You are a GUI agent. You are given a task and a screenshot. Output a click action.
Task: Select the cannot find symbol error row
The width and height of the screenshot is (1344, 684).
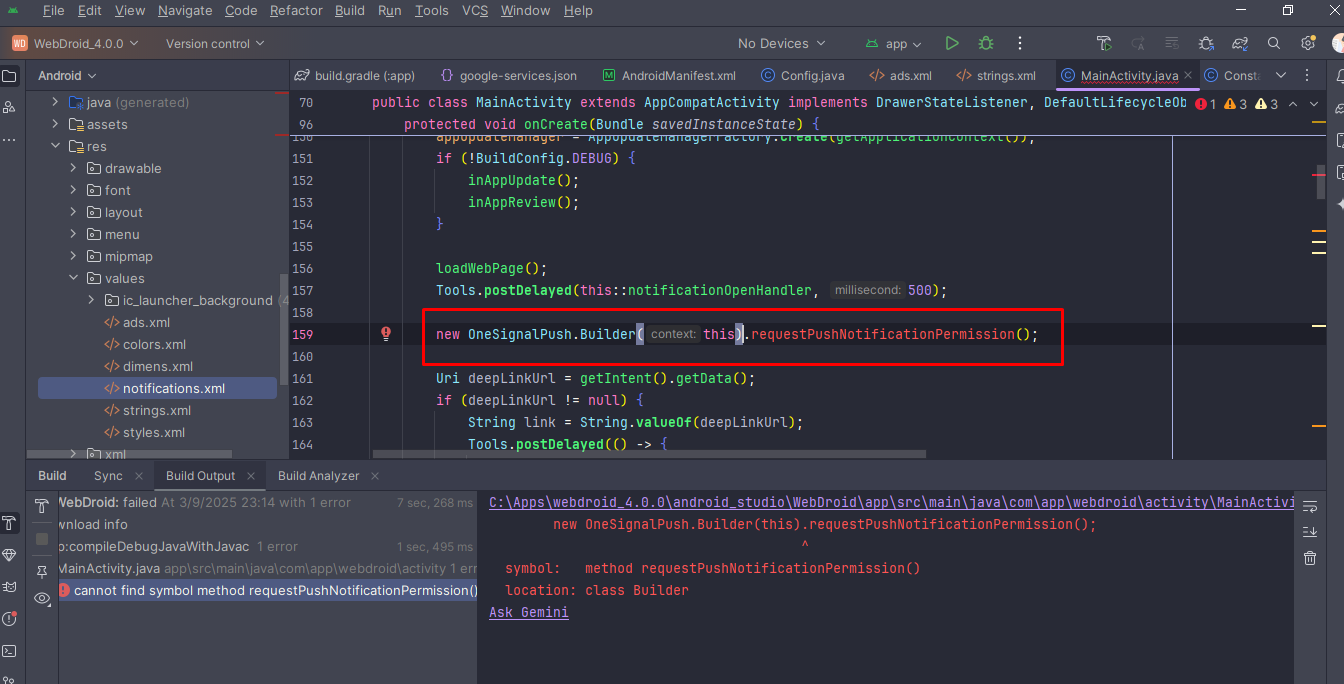(x=266, y=590)
